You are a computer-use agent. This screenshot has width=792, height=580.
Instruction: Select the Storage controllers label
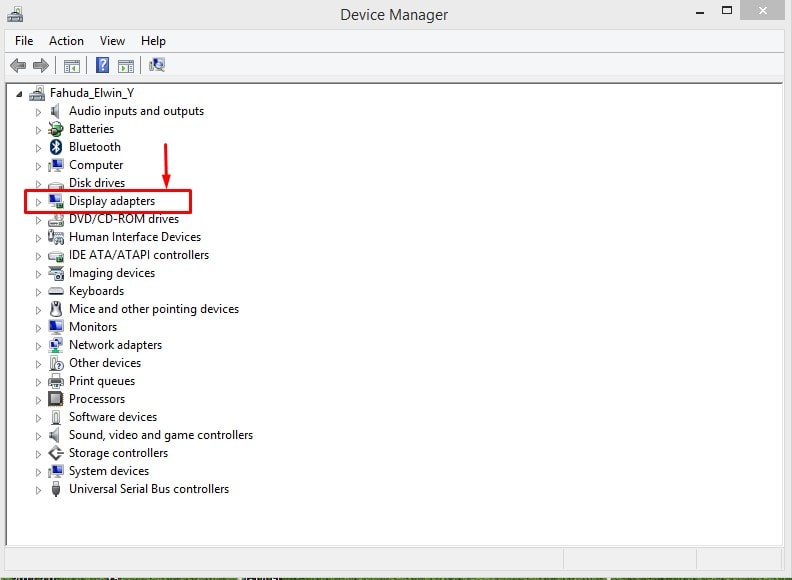[118, 453]
